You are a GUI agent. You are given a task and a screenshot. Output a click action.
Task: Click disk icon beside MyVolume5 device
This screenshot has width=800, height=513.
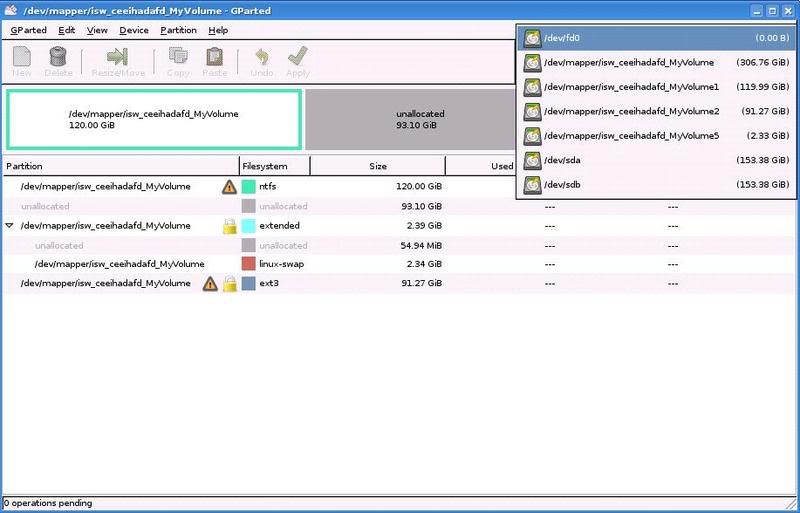[x=532, y=136]
